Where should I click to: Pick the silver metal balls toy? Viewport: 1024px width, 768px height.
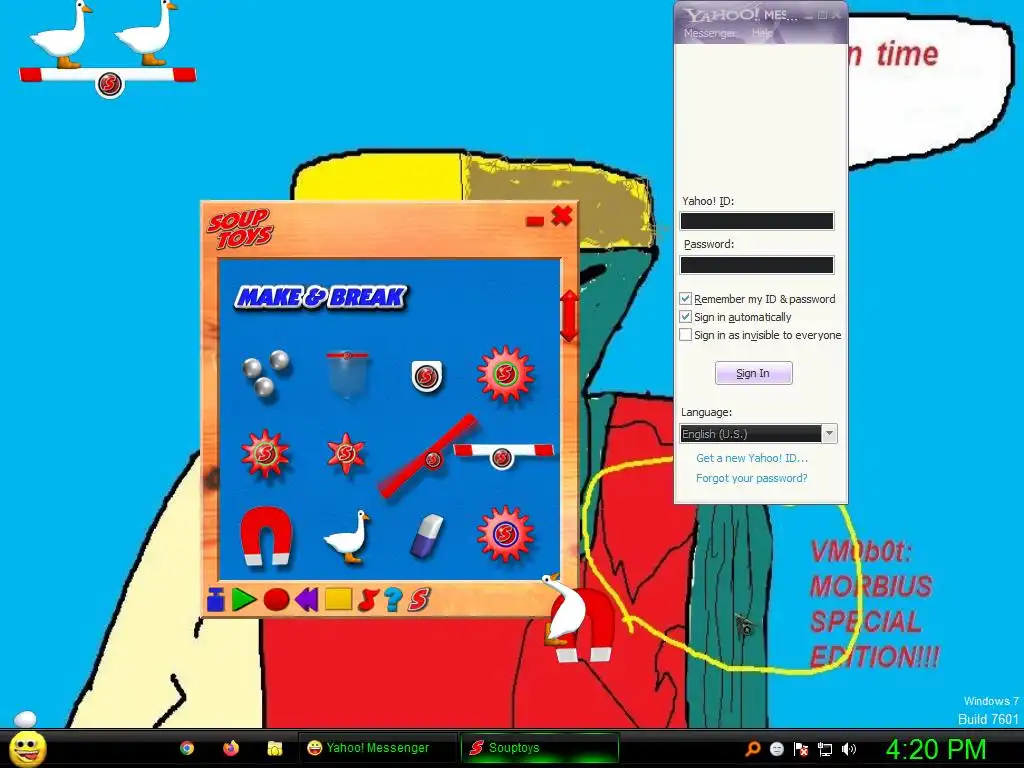click(x=266, y=374)
